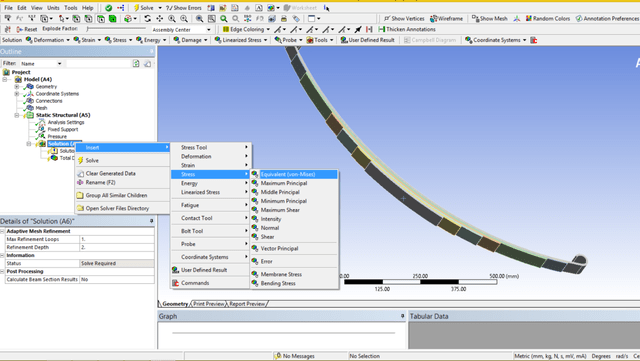Click the Zoom to Fit magnifier icon
Screen dimensions: 640x361
click(223, 18)
